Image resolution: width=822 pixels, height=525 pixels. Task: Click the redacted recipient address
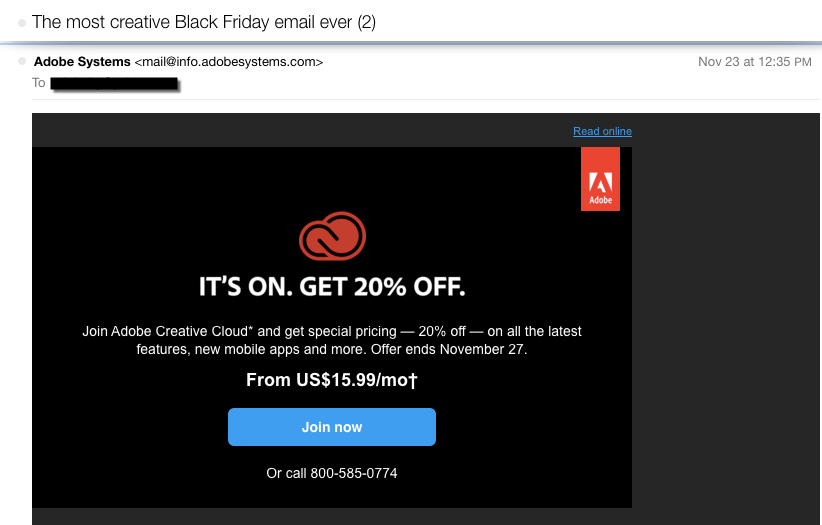115,84
